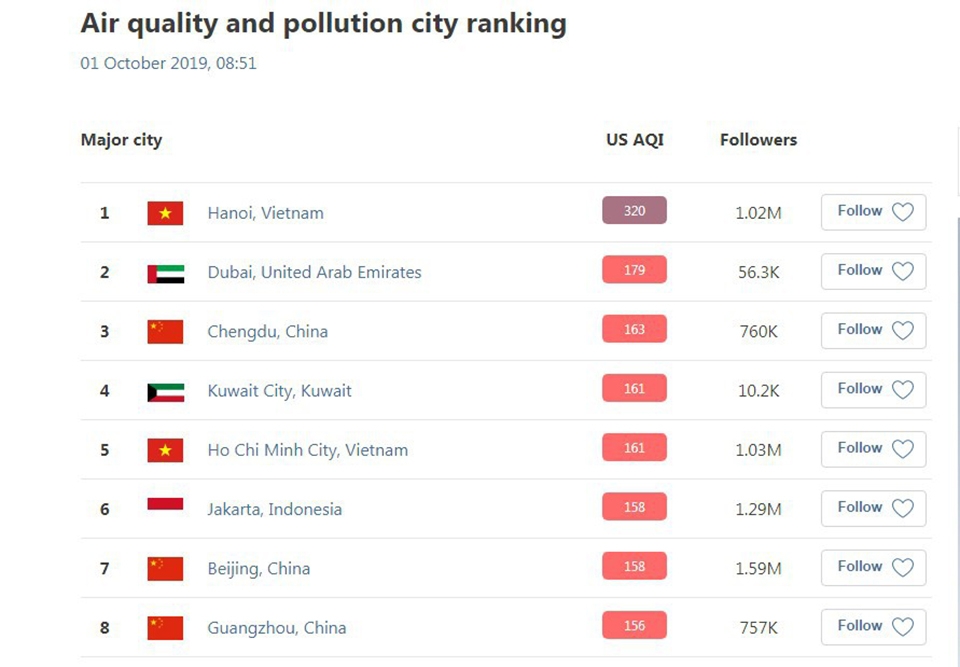The image size is (960, 667).
Task: Select the China flag beside Beijing
Action: pos(165,567)
